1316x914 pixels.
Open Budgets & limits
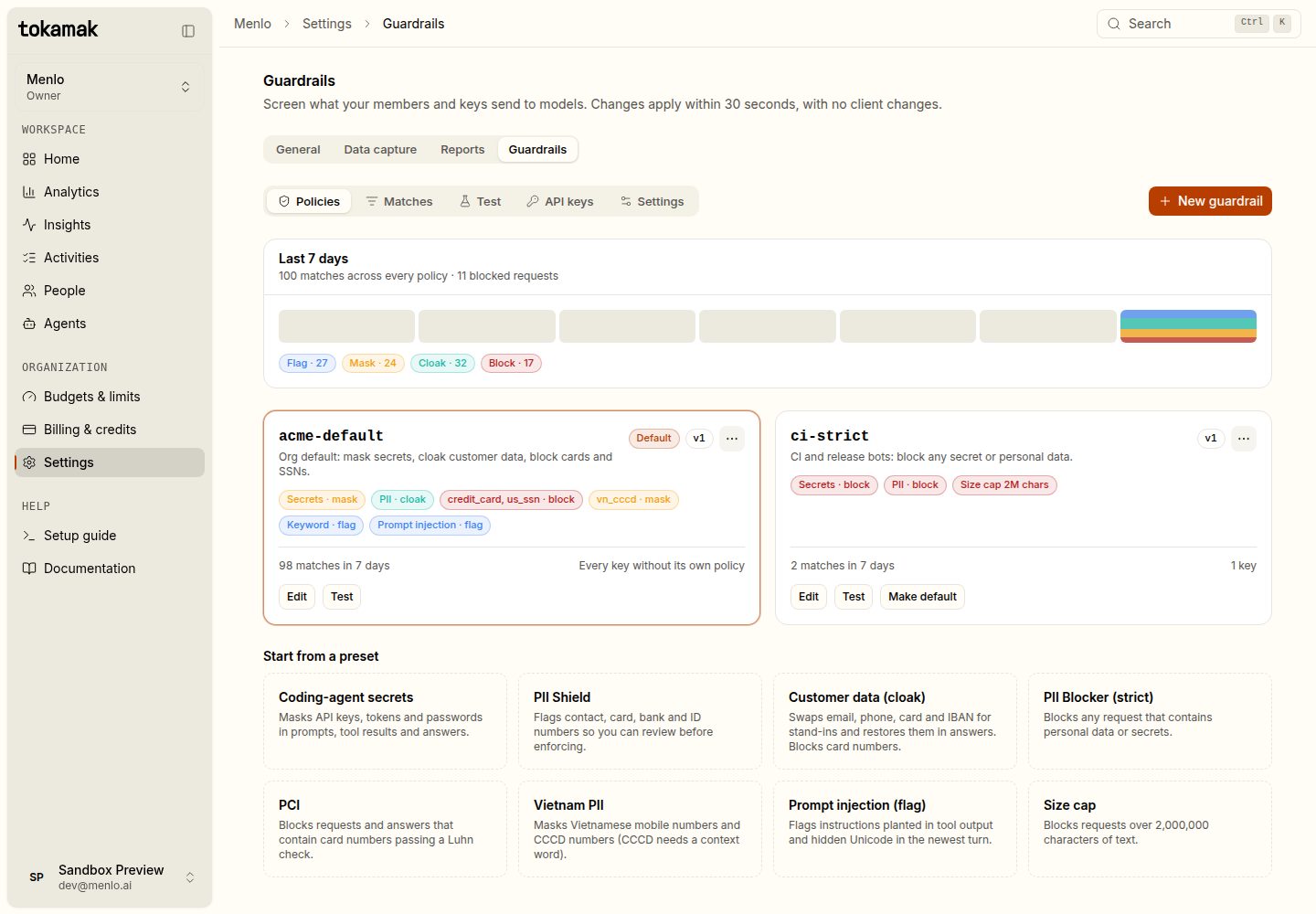110,397
